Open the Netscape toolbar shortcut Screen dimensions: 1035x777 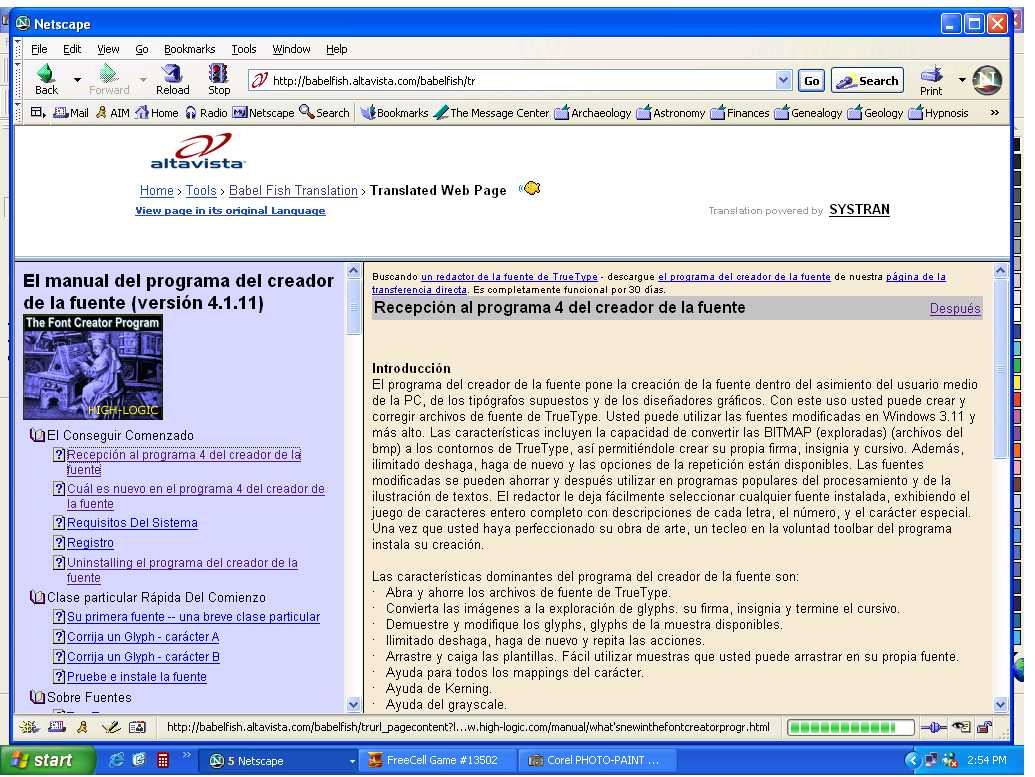click(263, 113)
